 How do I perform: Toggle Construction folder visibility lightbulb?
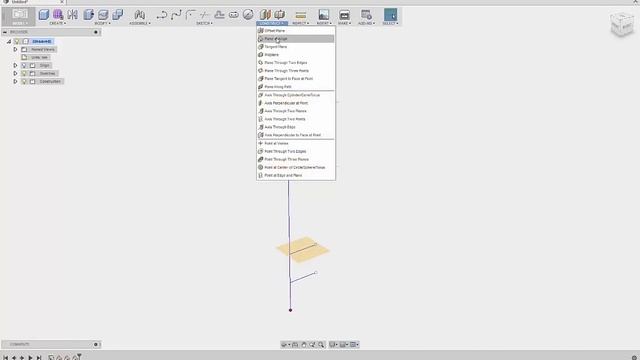24,81
